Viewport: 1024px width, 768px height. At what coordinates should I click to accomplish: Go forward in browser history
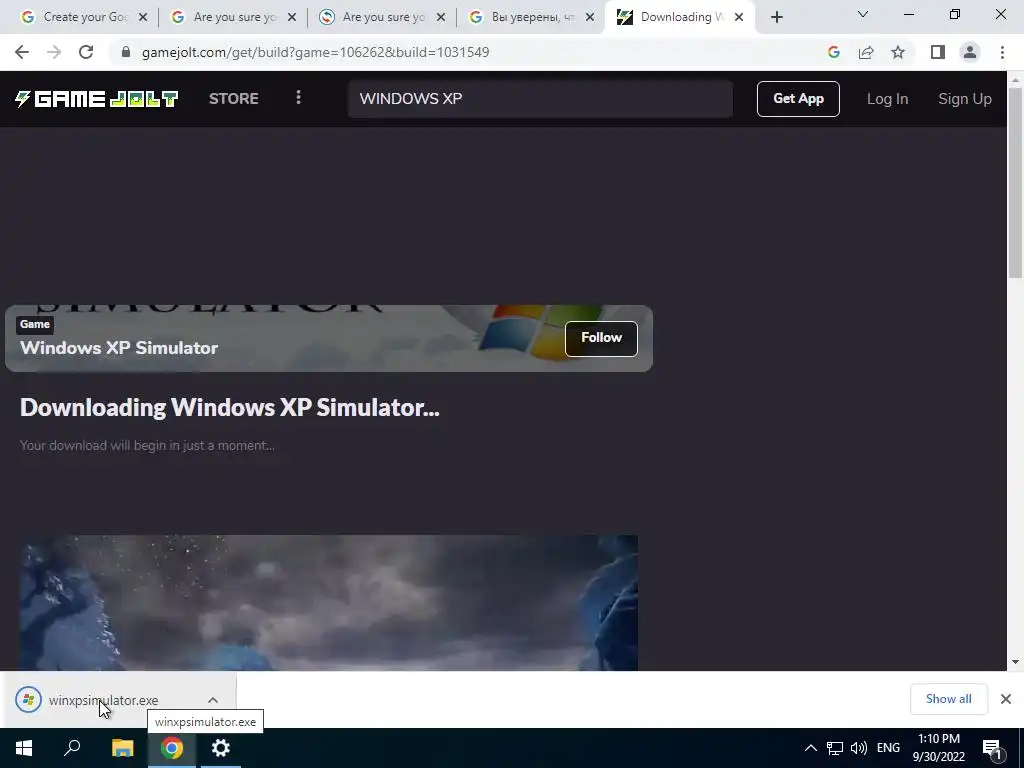(54, 52)
